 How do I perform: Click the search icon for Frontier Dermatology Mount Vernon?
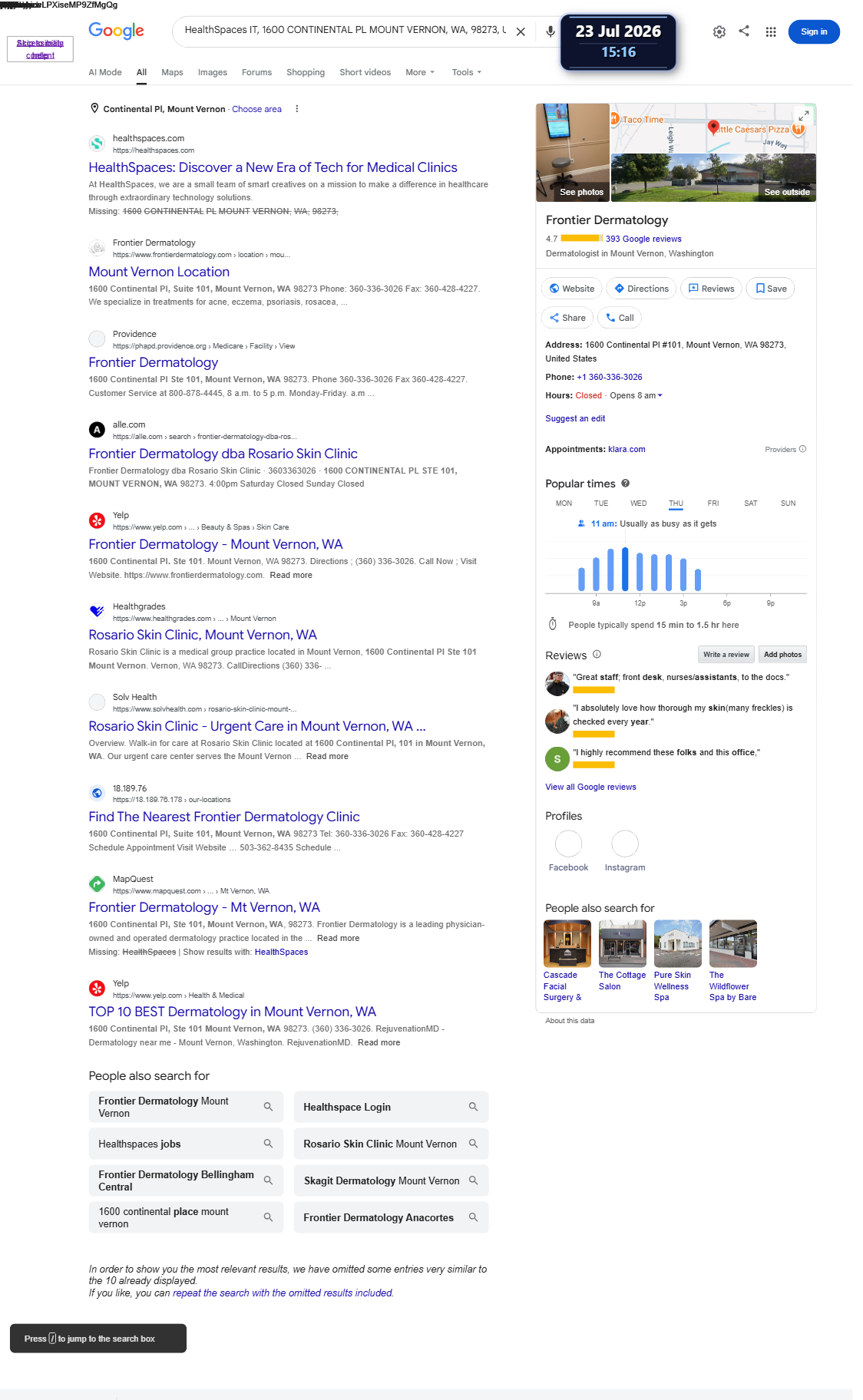pos(268,1107)
